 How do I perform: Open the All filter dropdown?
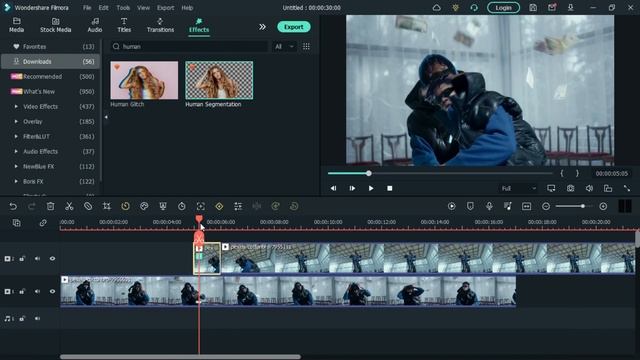(x=284, y=47)
